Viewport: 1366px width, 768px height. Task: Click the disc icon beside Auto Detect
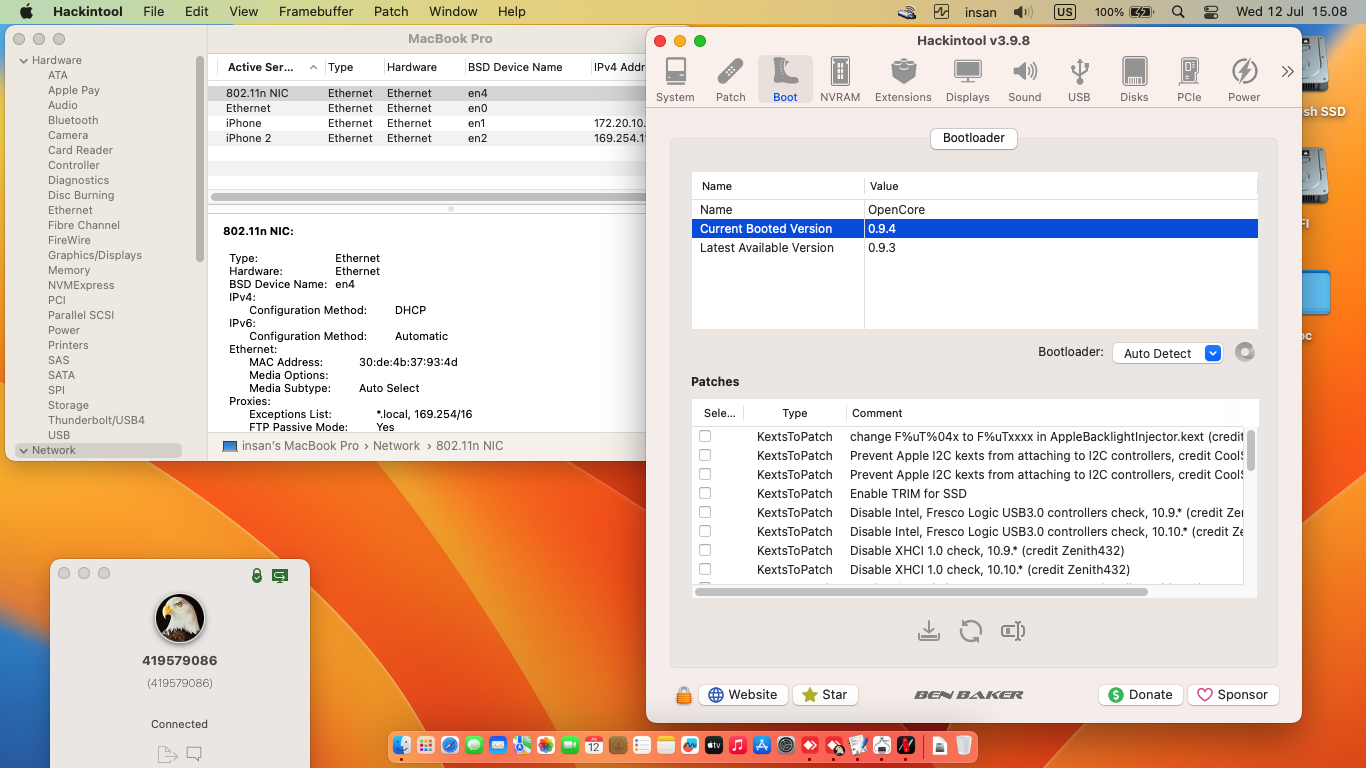tap(1244, 352)
